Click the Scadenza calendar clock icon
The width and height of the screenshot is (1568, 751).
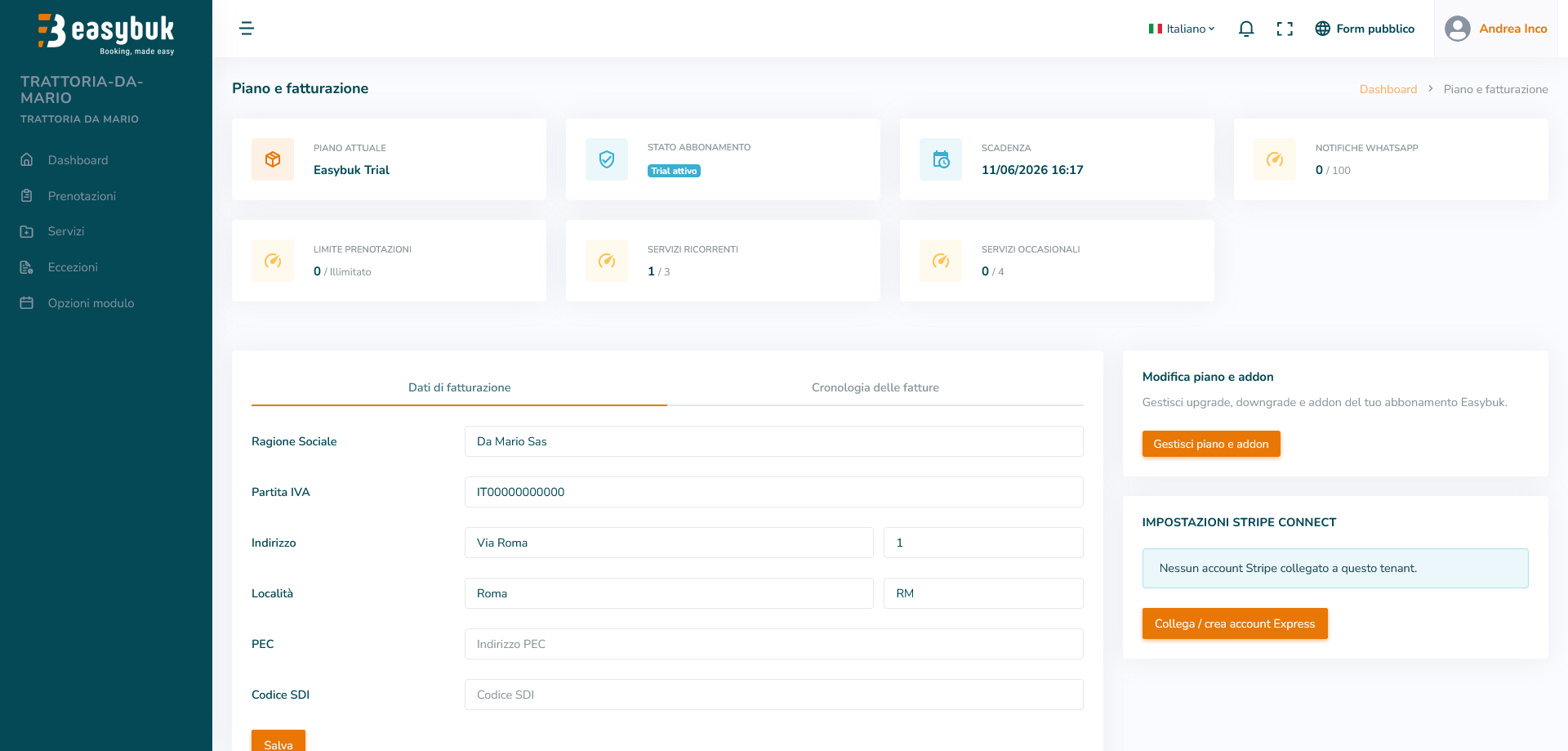[941, 159]
